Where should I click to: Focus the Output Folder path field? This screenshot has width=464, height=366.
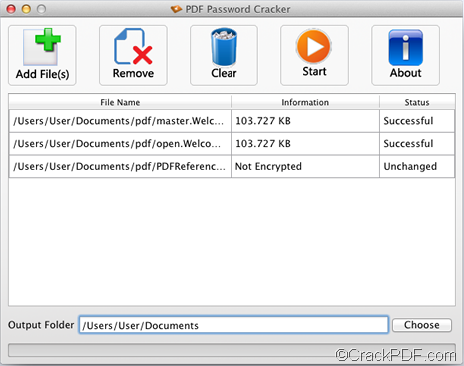pos(234,325)
